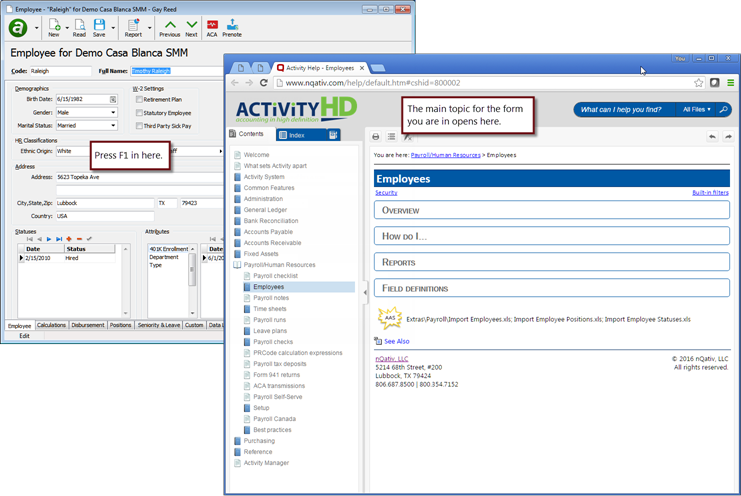Viewport: 741px width, 496px height.
Task: Click the Code input field
Action: coord(60,71)
